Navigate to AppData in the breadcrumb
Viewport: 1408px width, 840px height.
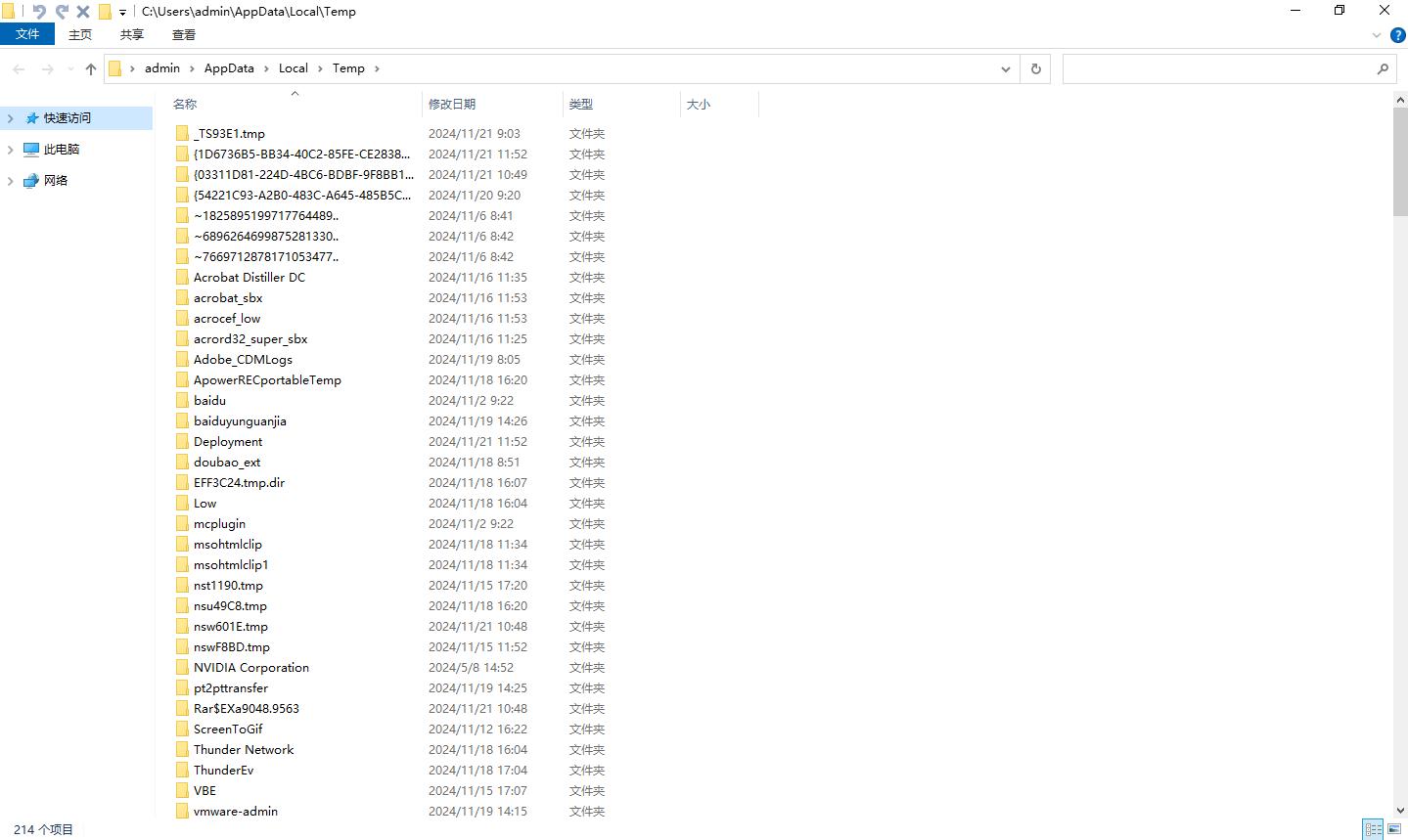tap(229, 68)
